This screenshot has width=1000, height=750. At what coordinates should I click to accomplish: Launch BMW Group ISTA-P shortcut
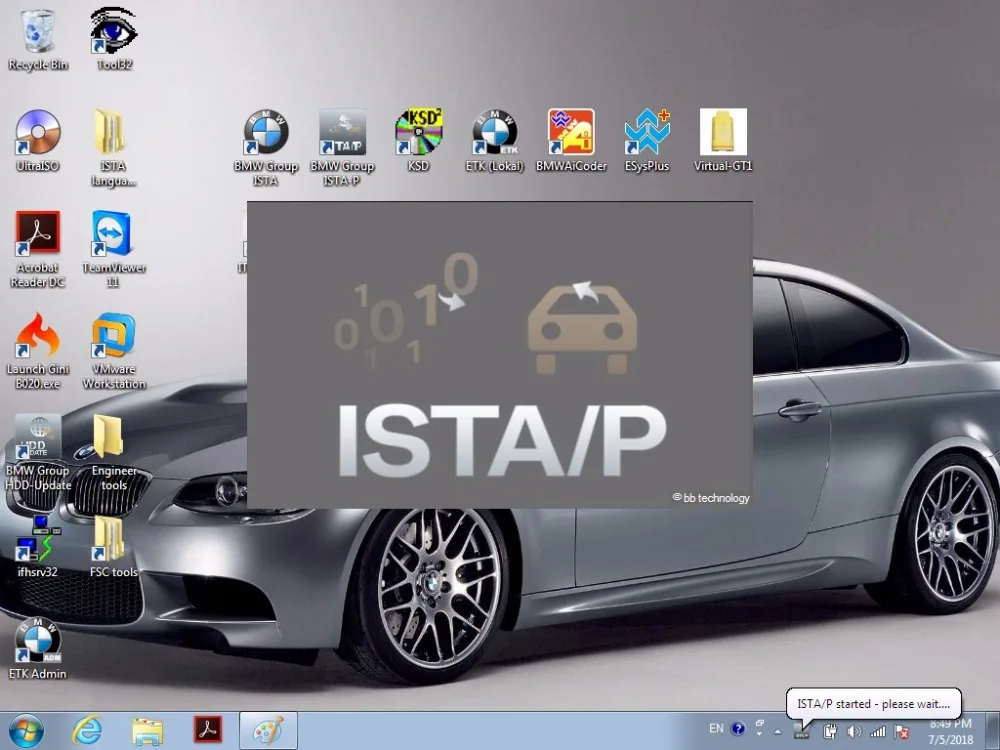342,134
